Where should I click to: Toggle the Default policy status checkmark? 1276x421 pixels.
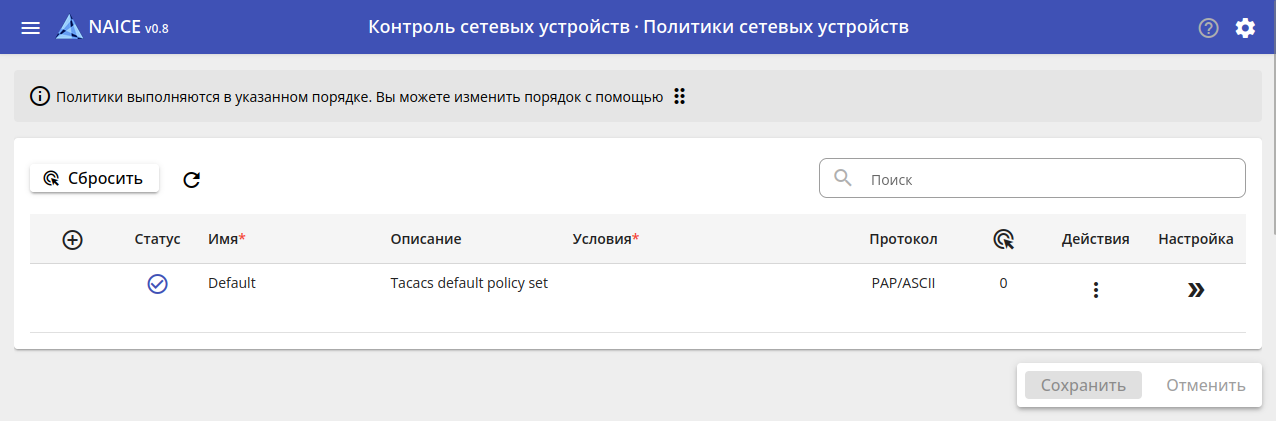click(157, 284)
